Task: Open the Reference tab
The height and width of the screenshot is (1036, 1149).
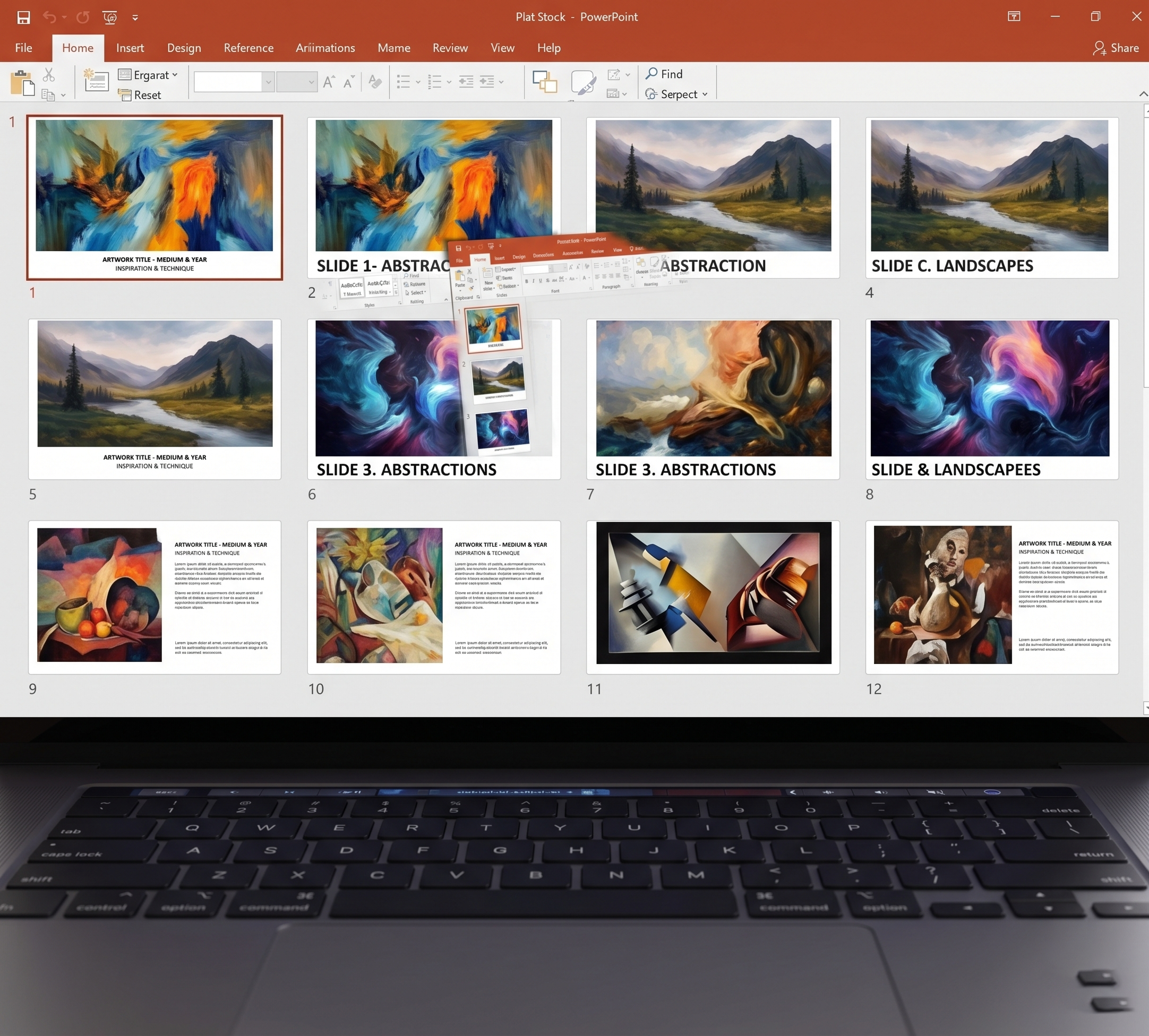Action: pos(248,48)
